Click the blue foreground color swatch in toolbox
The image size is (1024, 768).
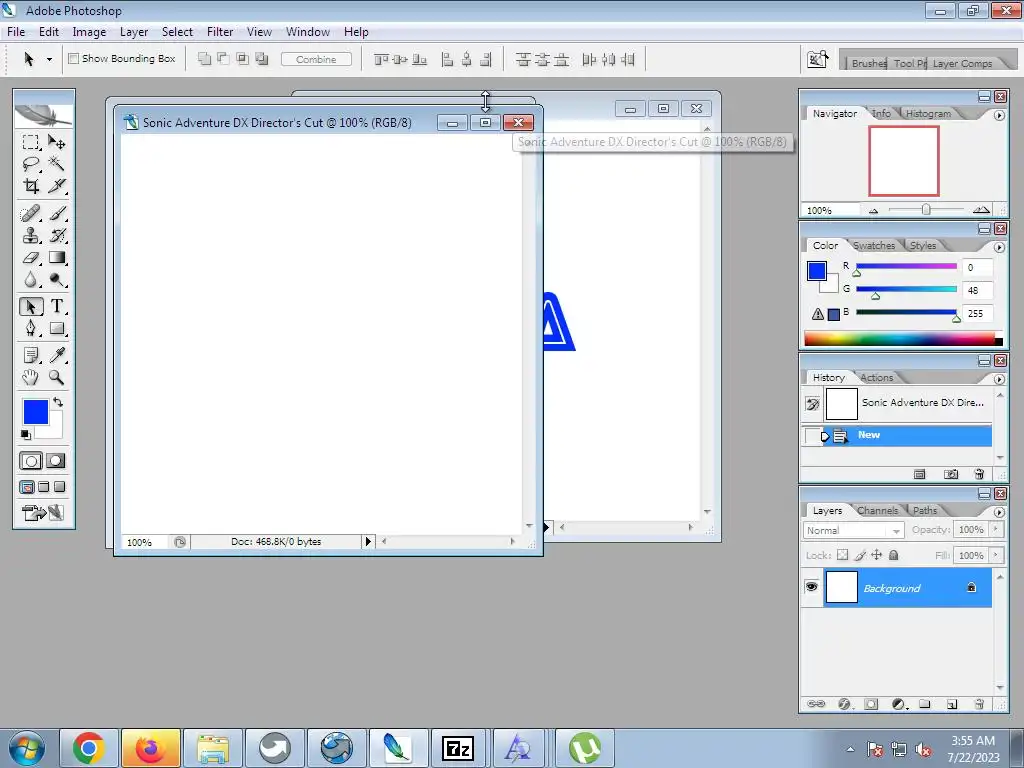tap(36, 412)
